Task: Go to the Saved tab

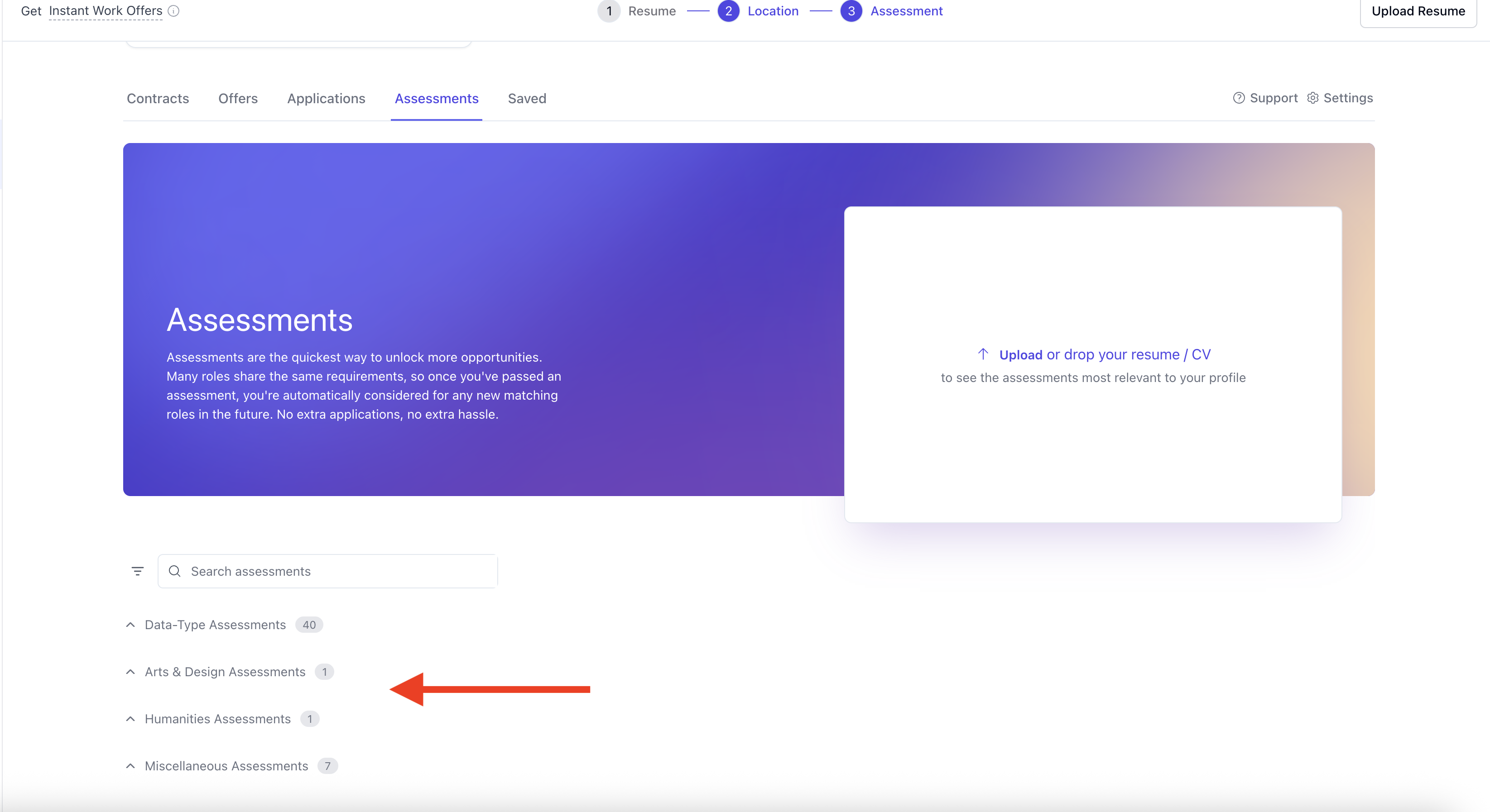Action: tap(527, 99)
